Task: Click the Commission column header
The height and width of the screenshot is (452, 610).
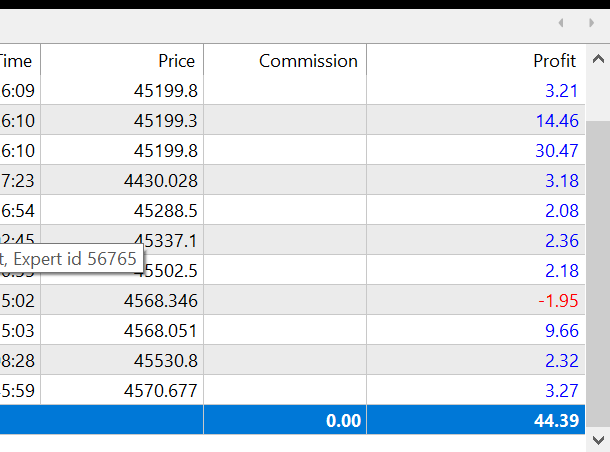Action: click(308, 61)
